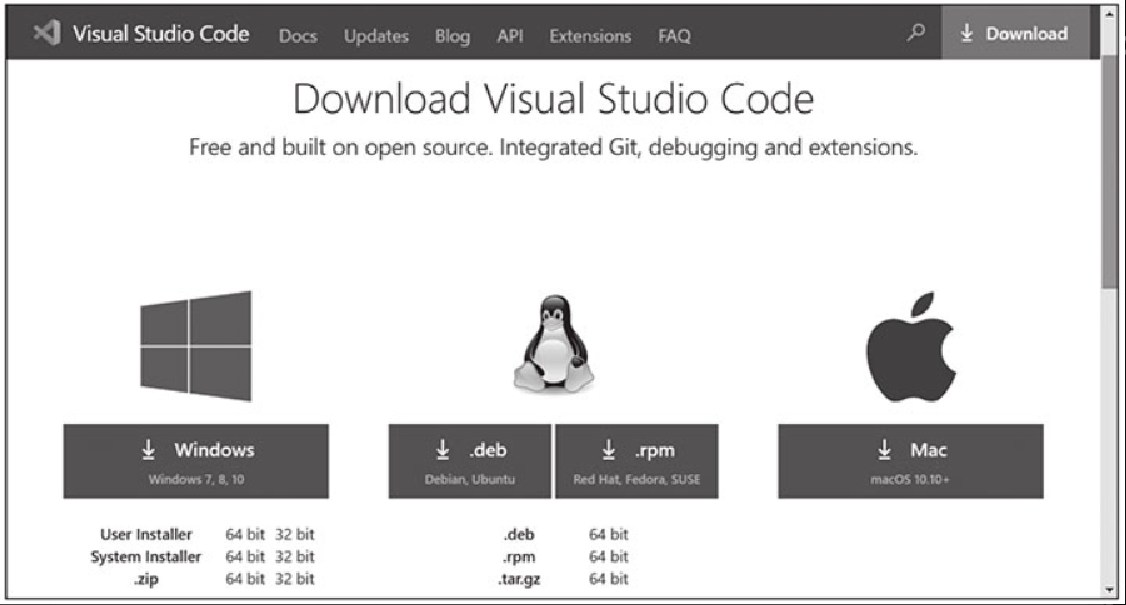Screen dimensions: 1126x605
Task: Click the "Free and built on open source" tagline
Action: [553, 147]
